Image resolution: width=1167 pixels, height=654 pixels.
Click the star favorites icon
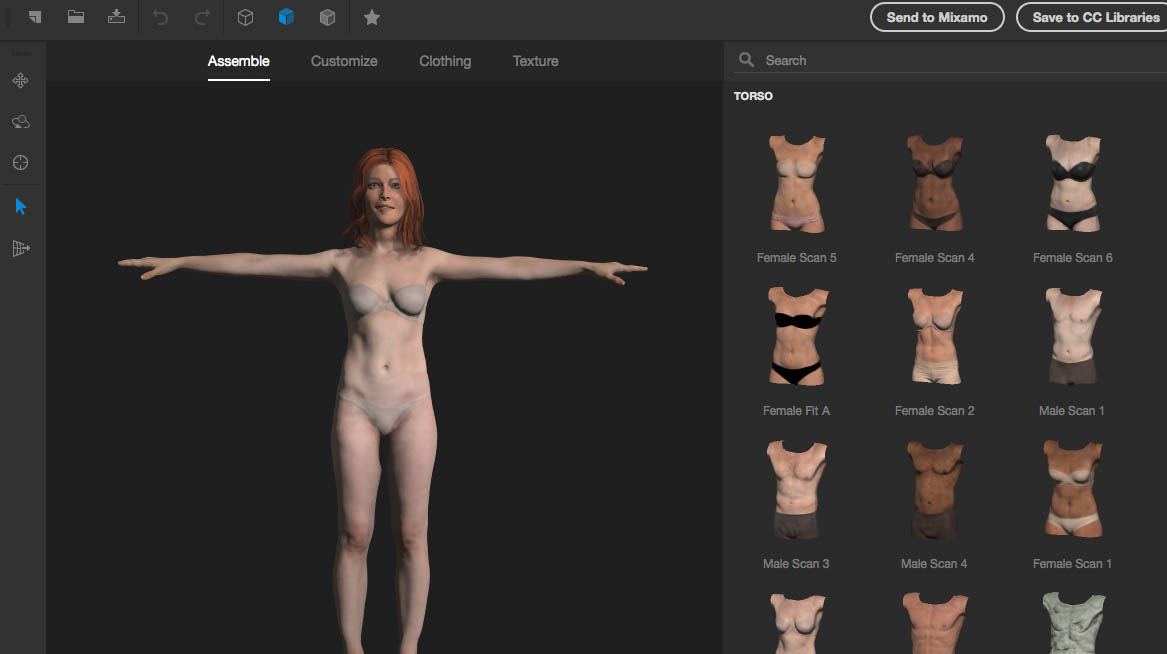coord(372,17)
